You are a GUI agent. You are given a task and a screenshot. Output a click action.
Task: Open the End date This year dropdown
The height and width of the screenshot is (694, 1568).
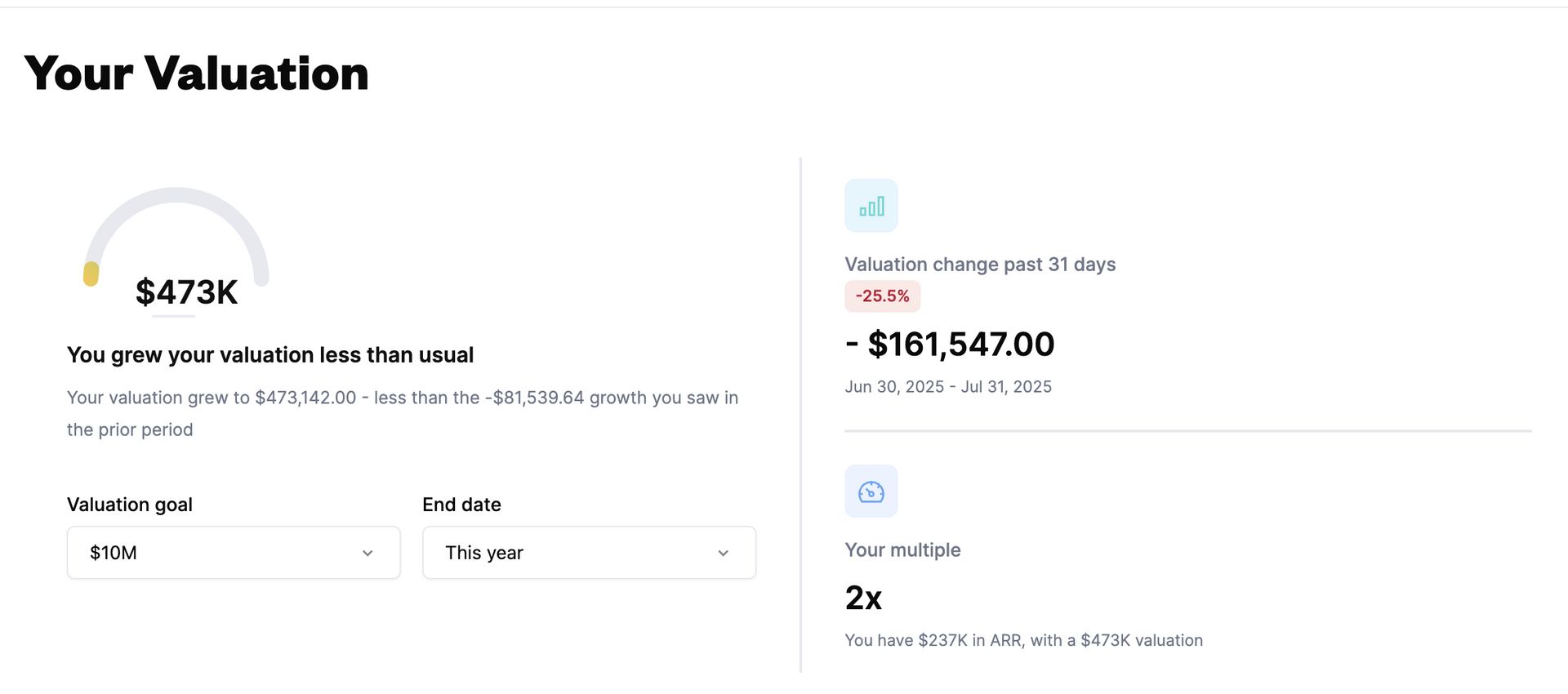pos(589,553)
